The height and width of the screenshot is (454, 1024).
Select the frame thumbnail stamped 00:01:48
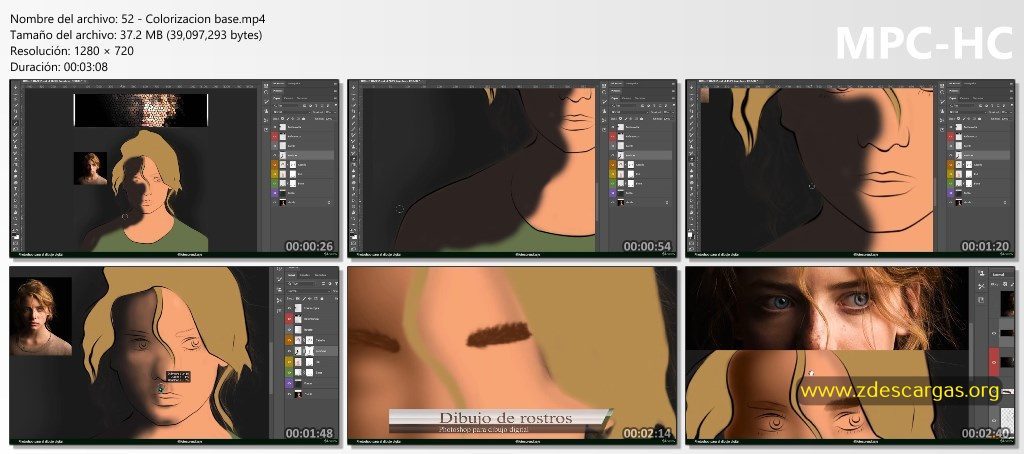click(174, 355)
